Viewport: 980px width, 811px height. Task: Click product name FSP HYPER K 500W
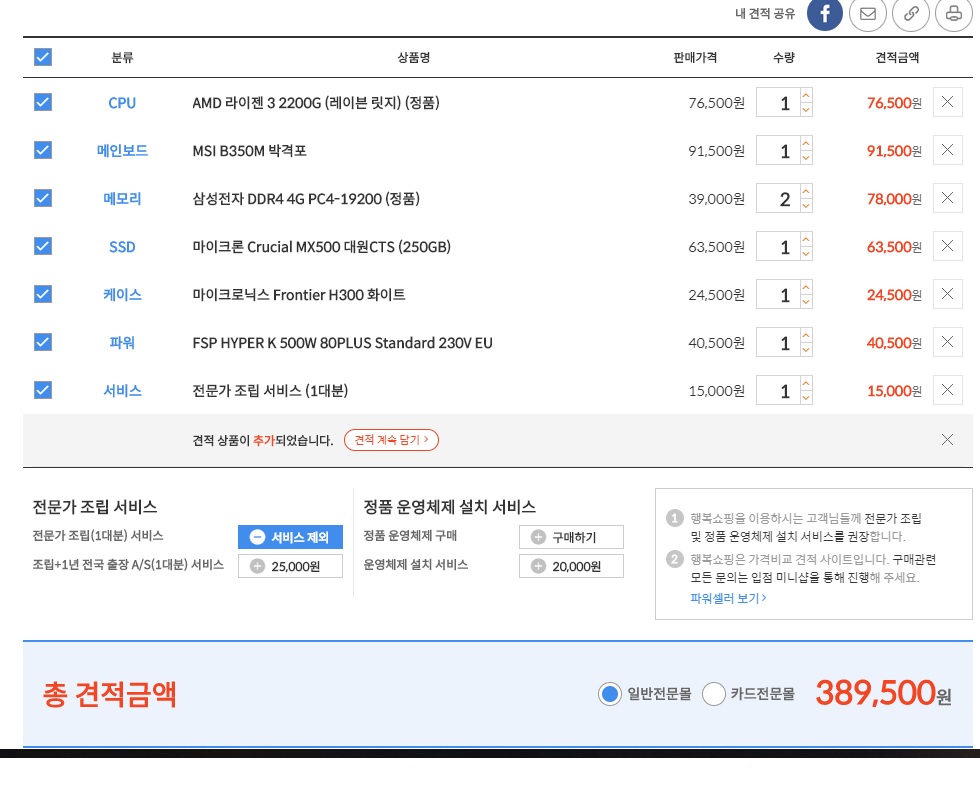tap(342, 342)
